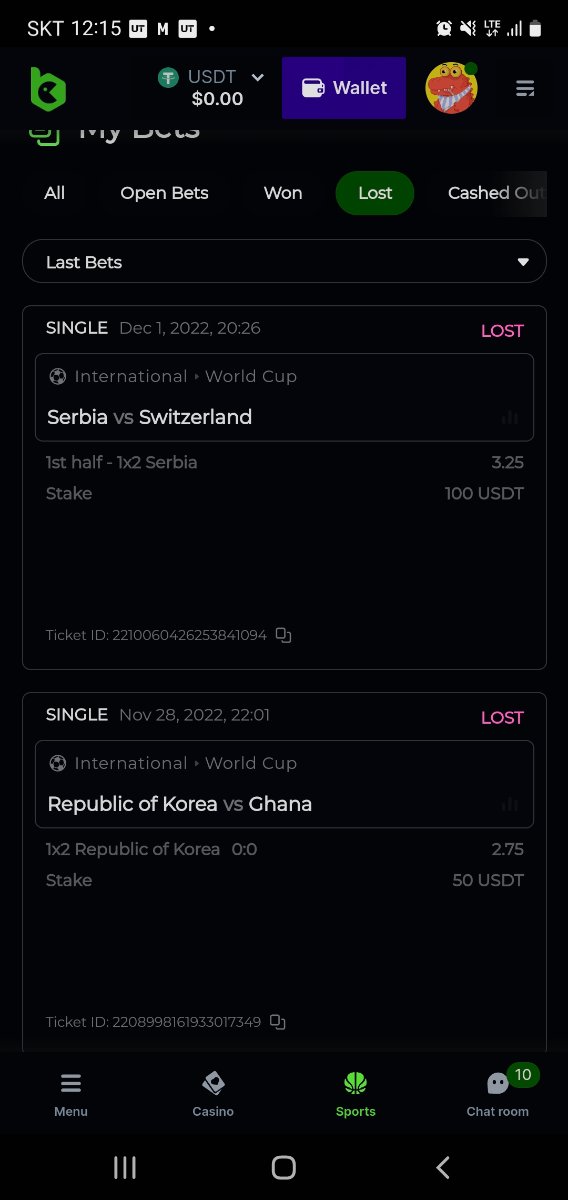Switch to the Open Bets tab
This screenshot has height=1200, width=568.
click(164, 193)
